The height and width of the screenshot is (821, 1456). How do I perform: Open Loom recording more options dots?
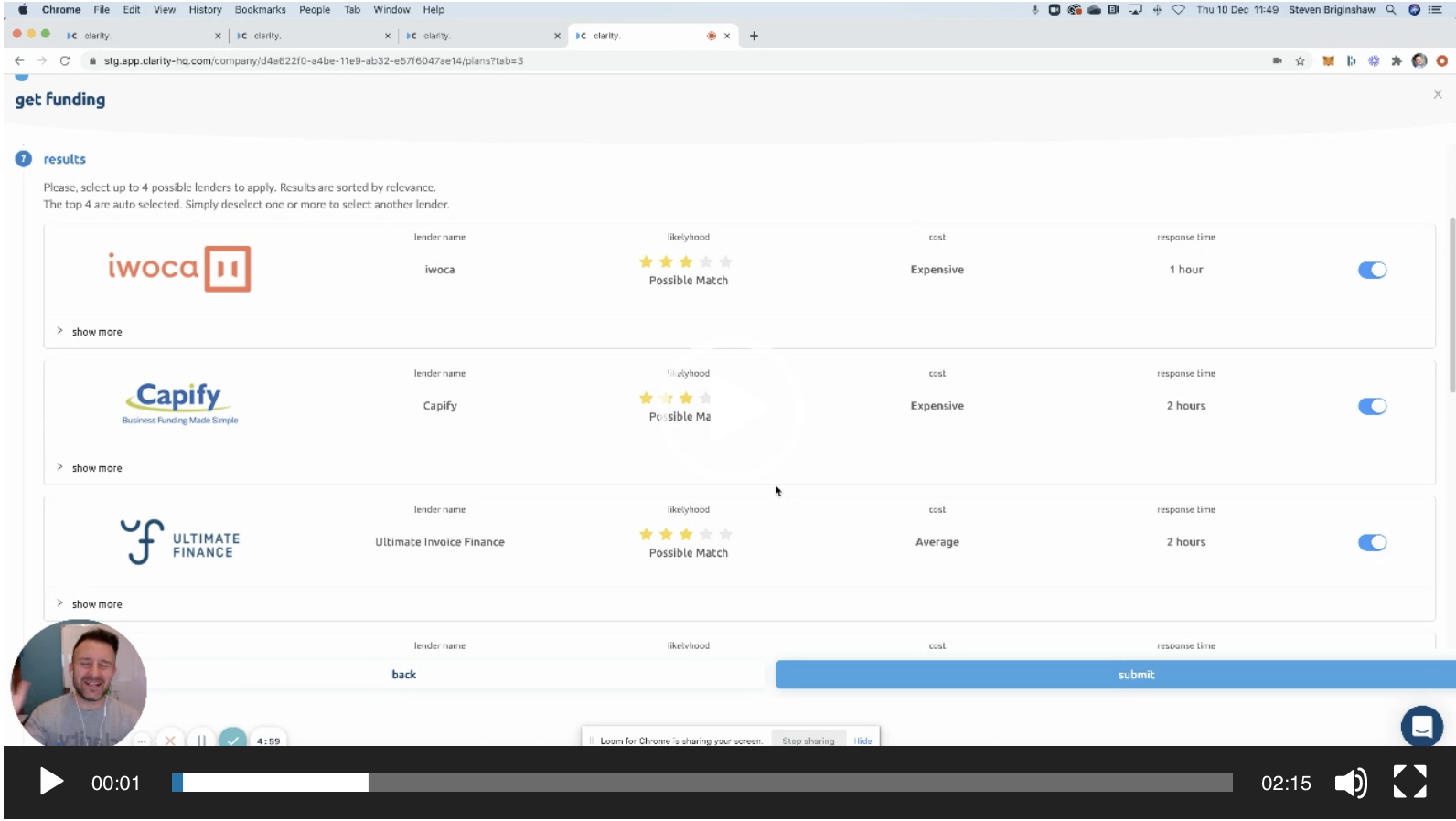coord(142,741)
